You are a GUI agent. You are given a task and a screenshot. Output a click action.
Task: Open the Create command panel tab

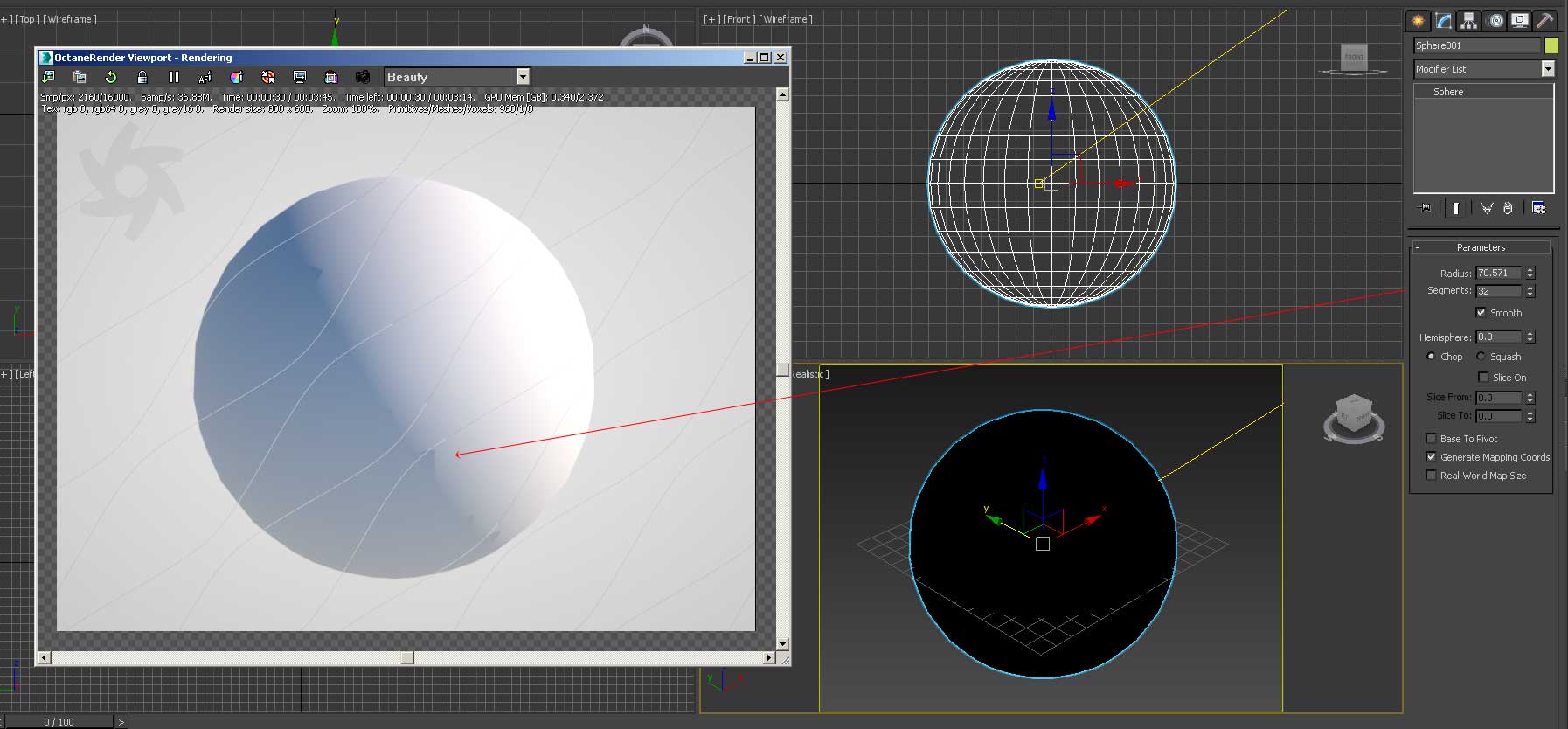point(1418,21)
